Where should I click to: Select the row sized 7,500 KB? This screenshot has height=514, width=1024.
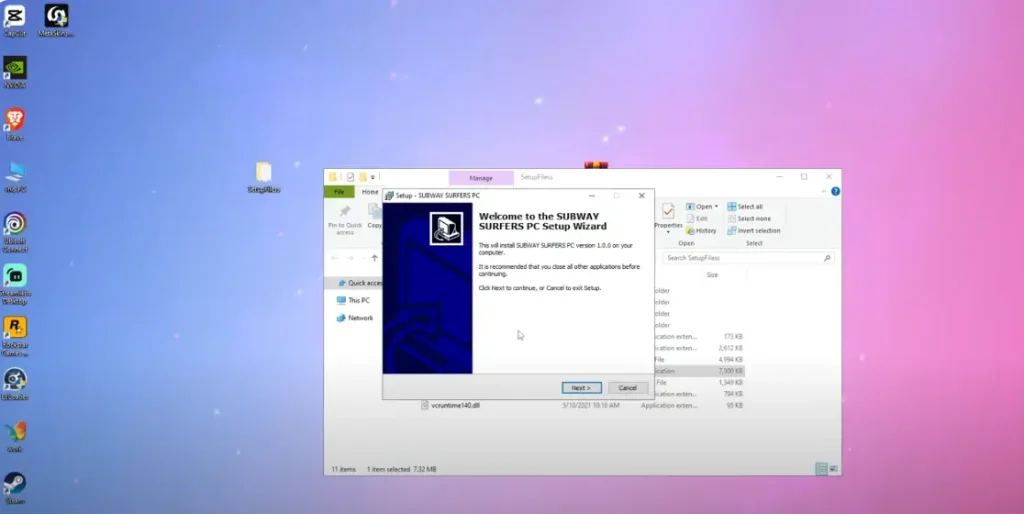697,371
